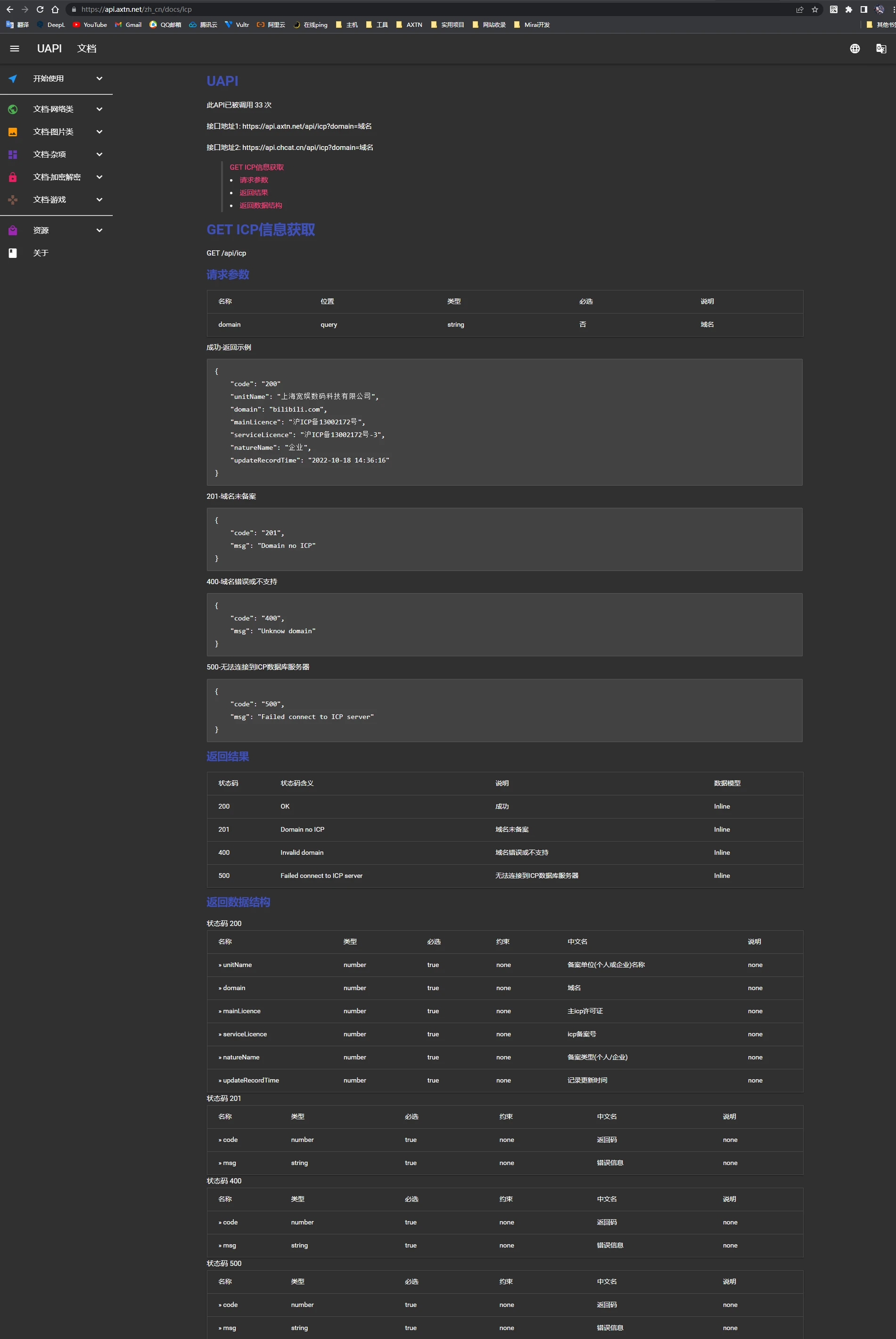Click the pink lock icon for 文档-加密解密
Viewport: 896px width, 1339px height.
pos(13,177)
